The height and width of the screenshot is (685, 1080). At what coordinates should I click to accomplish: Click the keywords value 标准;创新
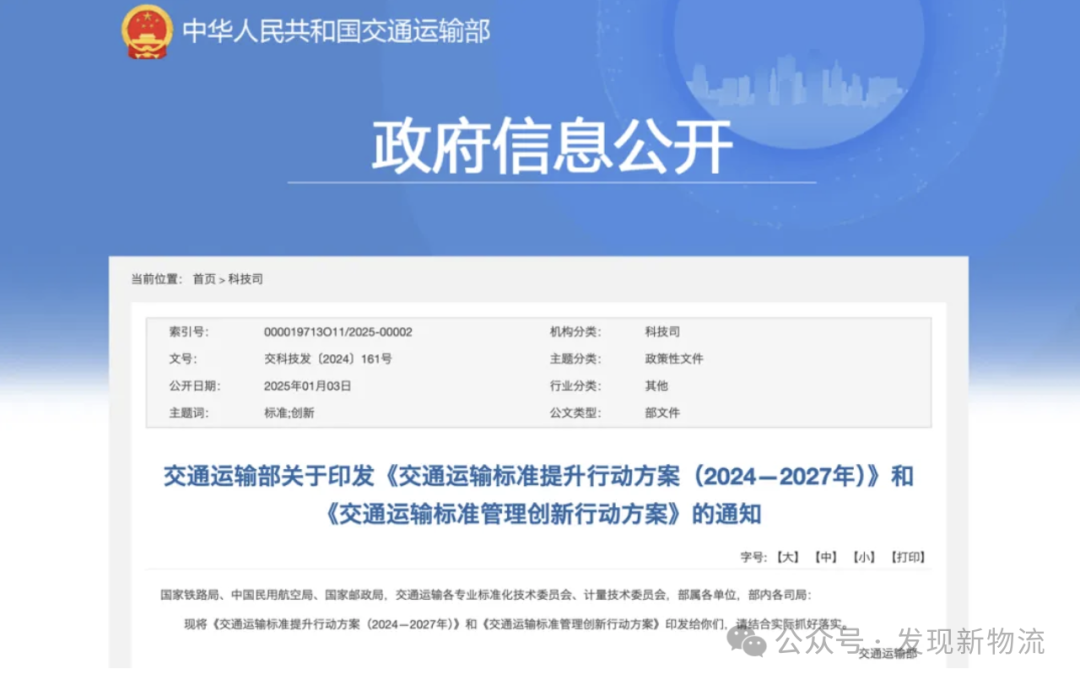(x=289, y=412)
